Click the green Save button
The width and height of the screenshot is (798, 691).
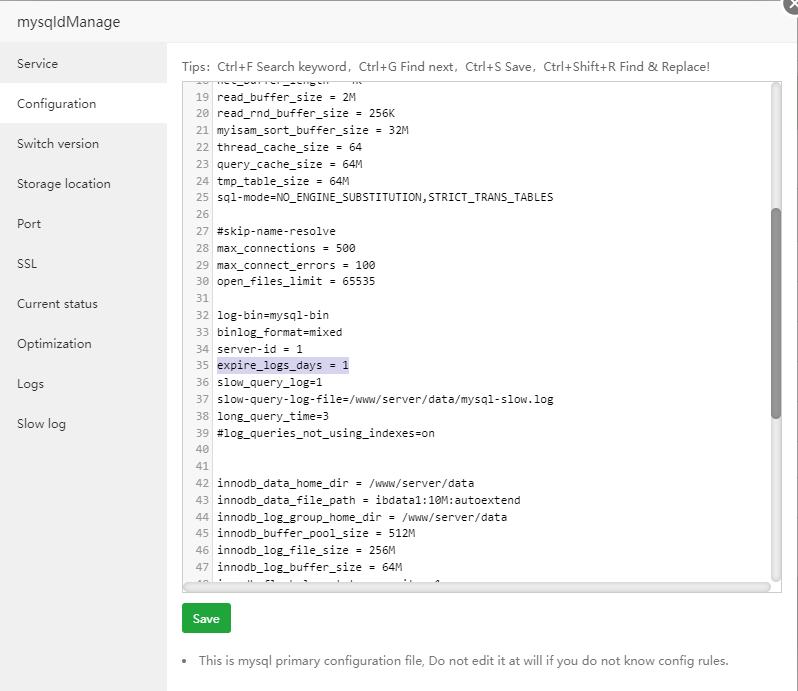coord(206,618)
